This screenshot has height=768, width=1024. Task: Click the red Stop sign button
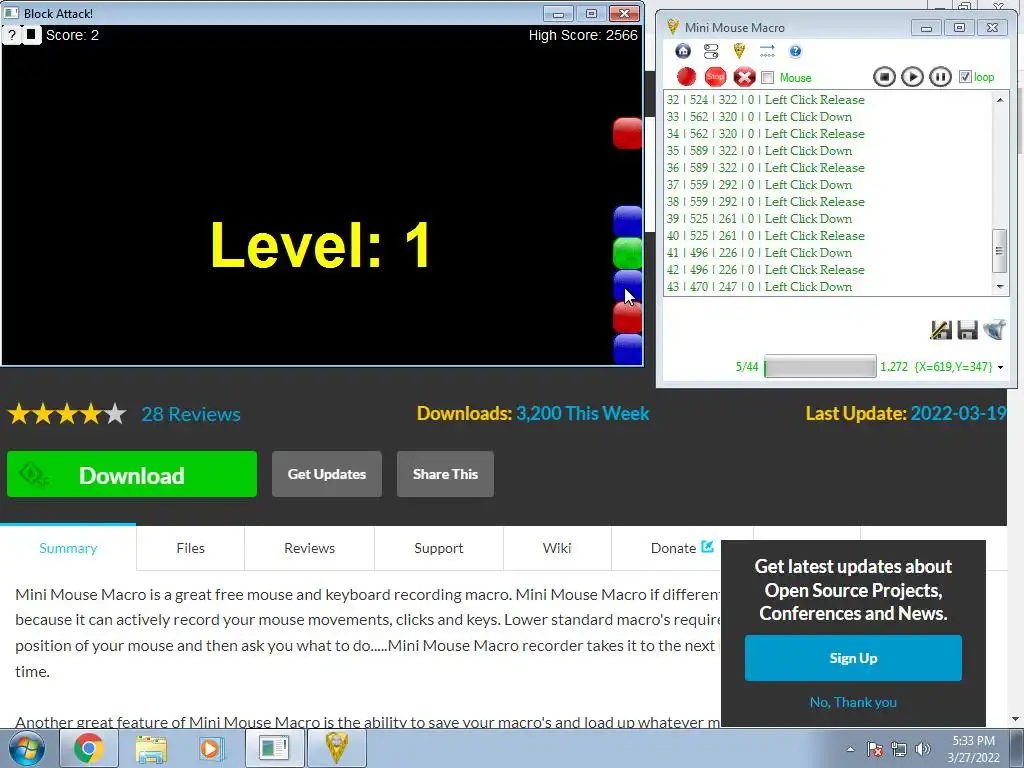[716, 77]
